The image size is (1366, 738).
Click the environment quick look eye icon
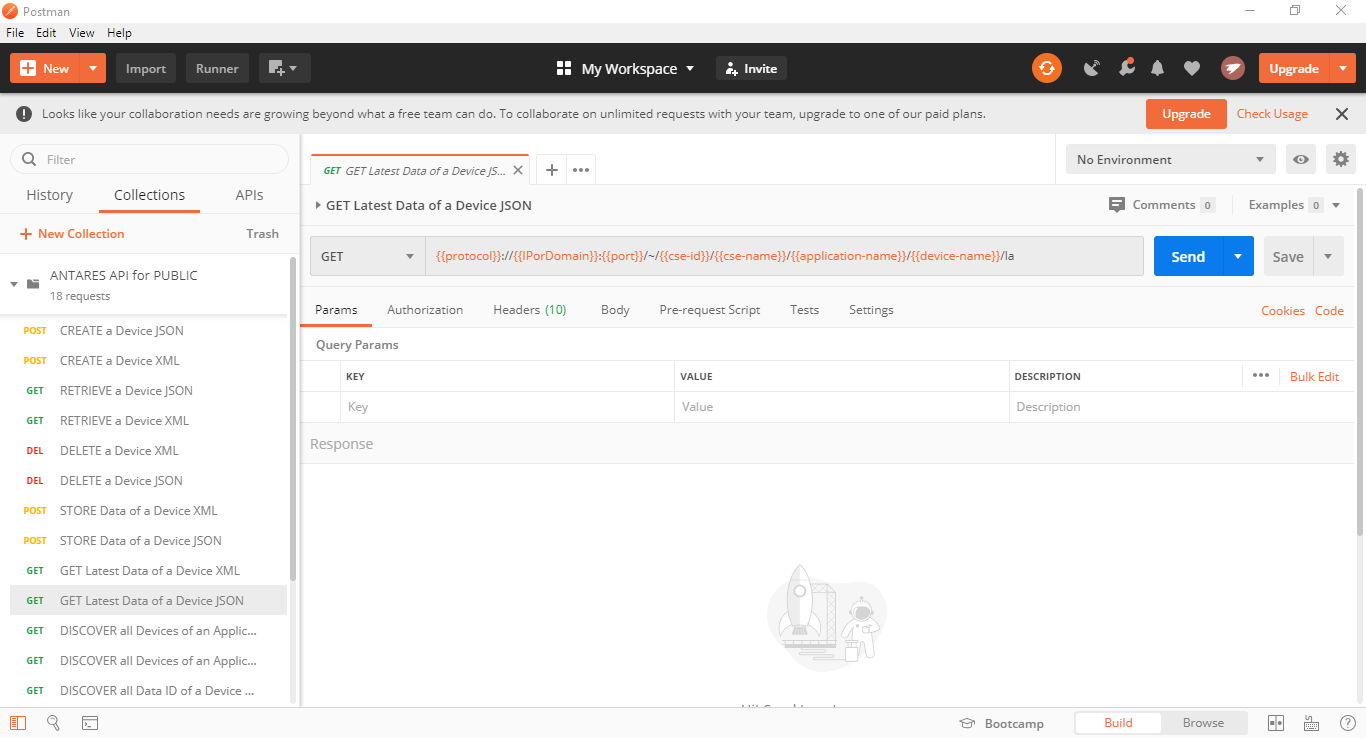1301,159
